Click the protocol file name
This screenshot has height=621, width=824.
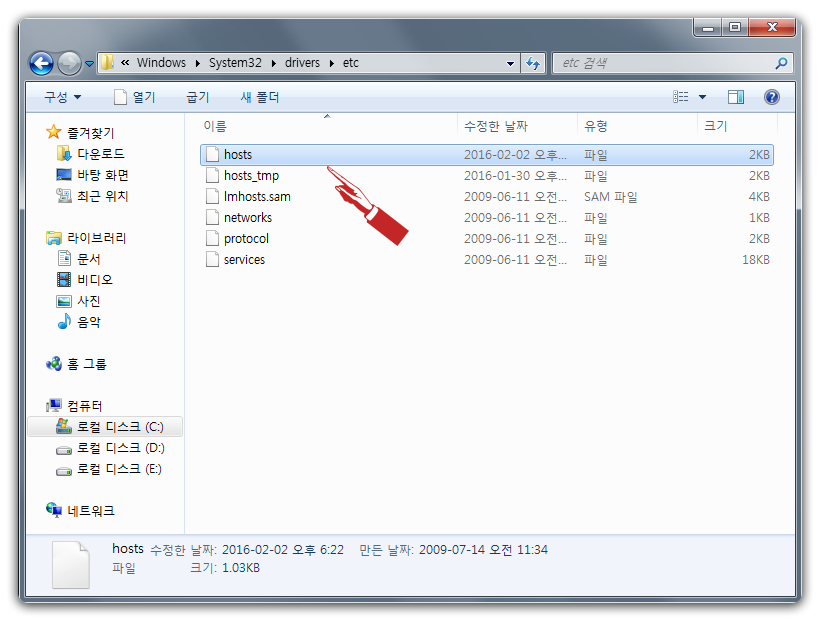(246, 239)
